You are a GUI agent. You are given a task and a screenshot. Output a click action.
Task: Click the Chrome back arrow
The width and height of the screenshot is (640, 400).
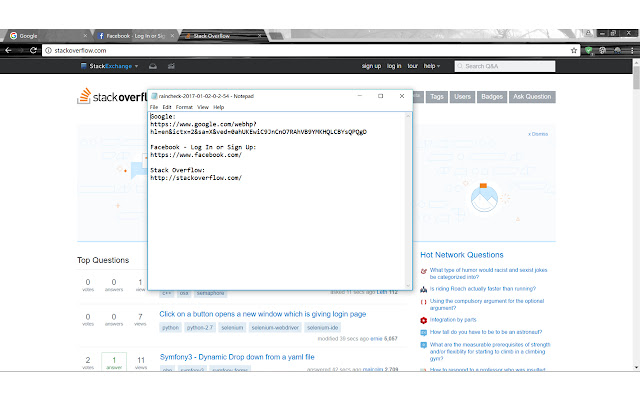[8, 50]
